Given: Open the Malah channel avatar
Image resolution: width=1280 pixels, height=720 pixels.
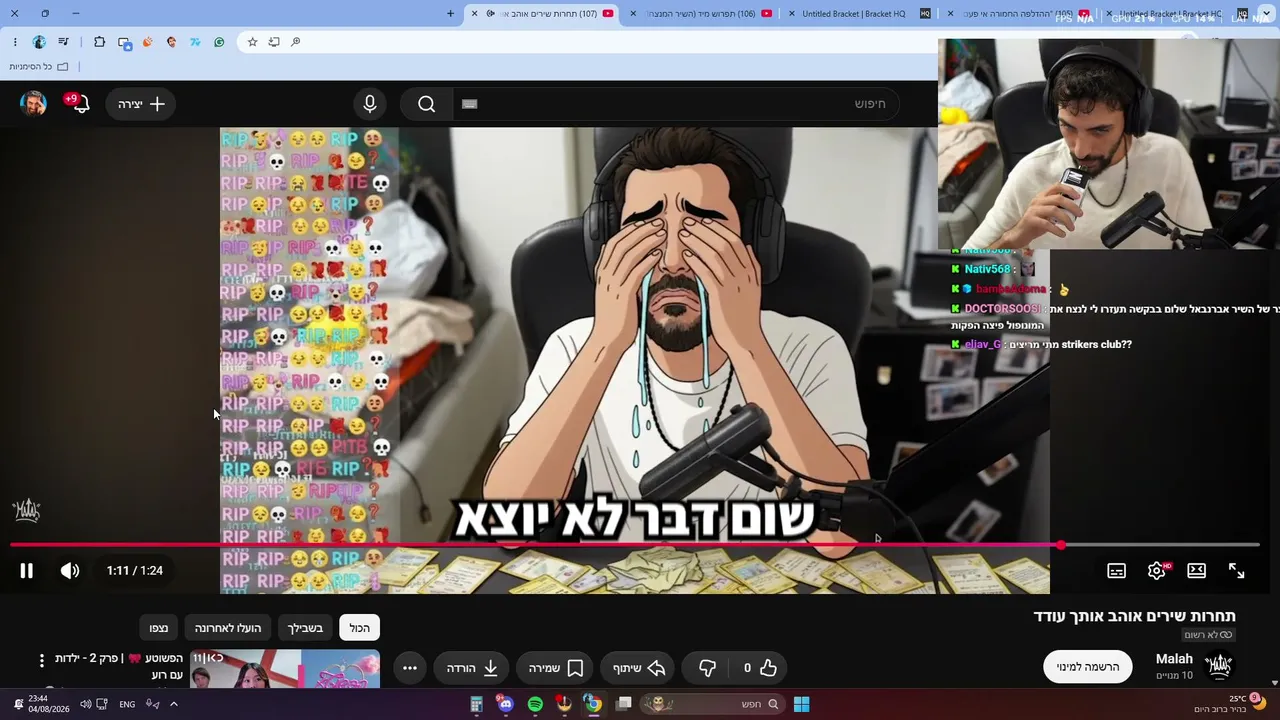Looking at the screenshot, I should point(1218,665).
